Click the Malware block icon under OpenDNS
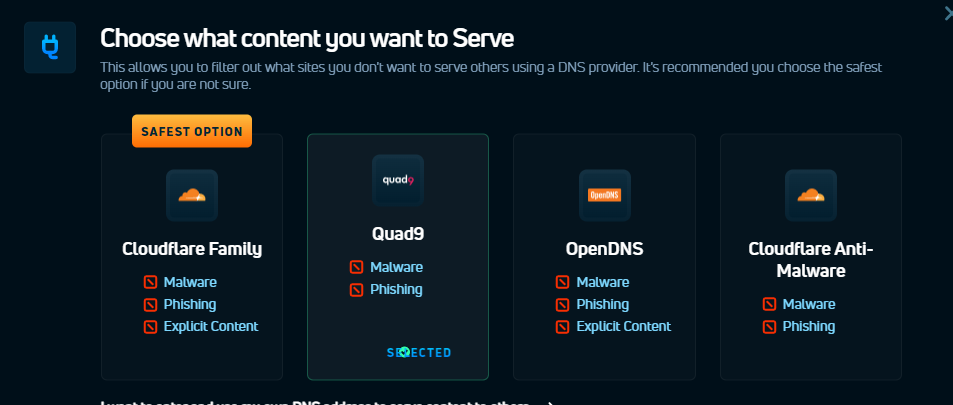The image size is (953, 405). coord(563,283)
